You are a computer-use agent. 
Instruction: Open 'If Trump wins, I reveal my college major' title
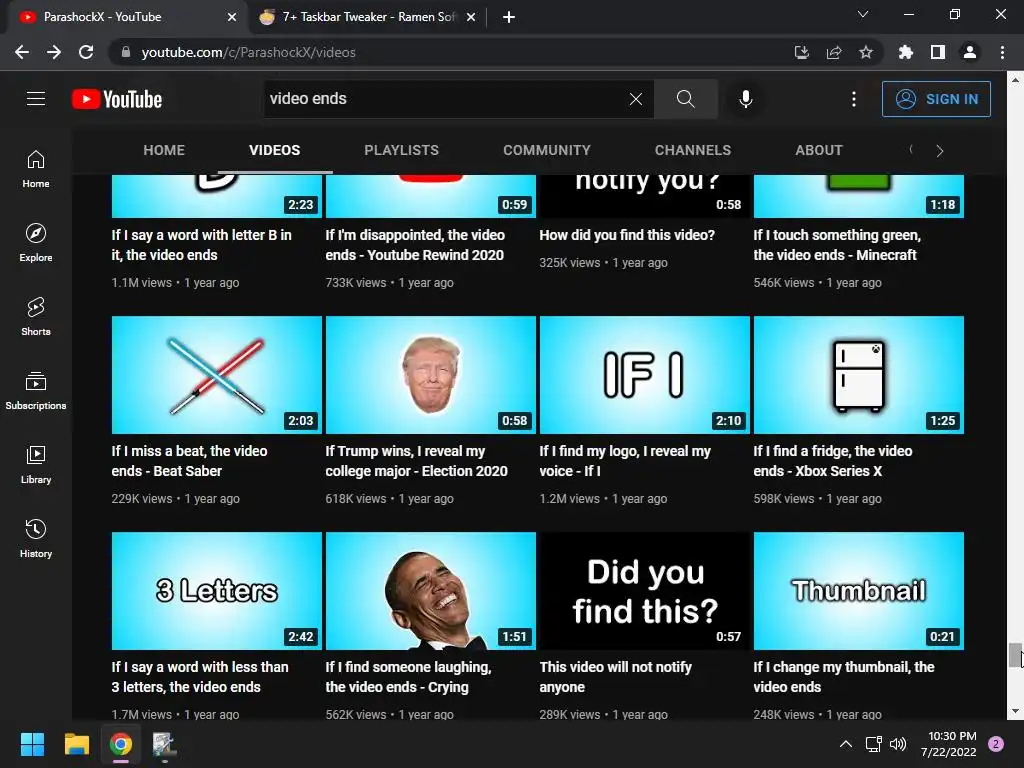pos(417,461)
